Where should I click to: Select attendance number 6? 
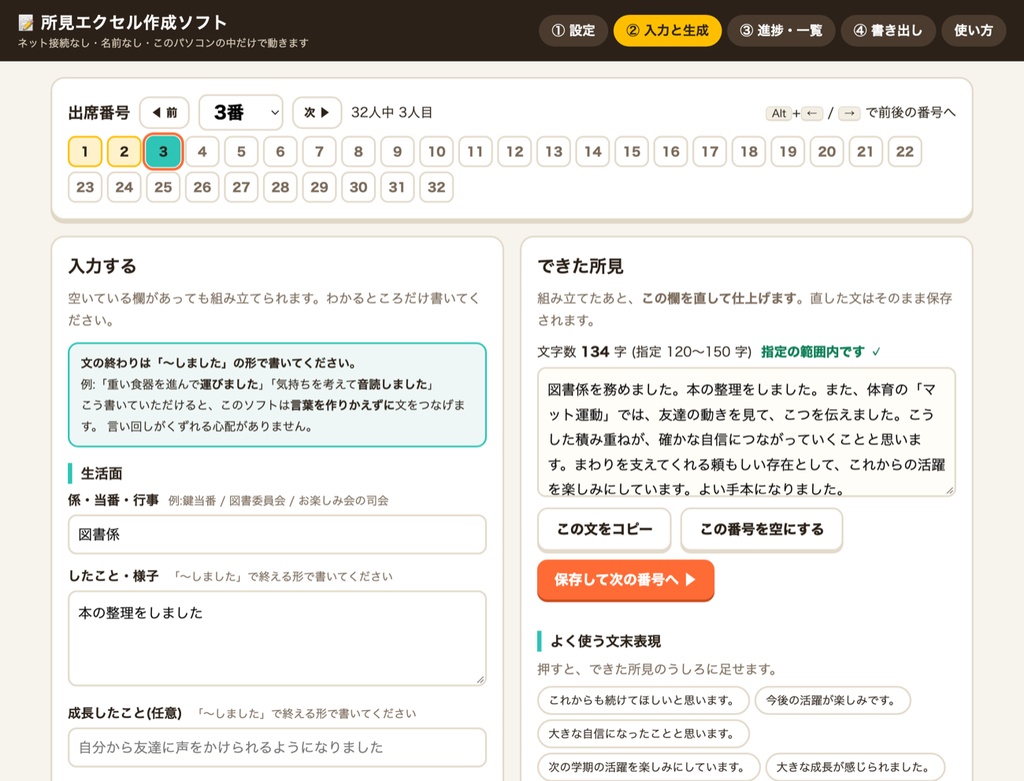click(x=280, y=151)
